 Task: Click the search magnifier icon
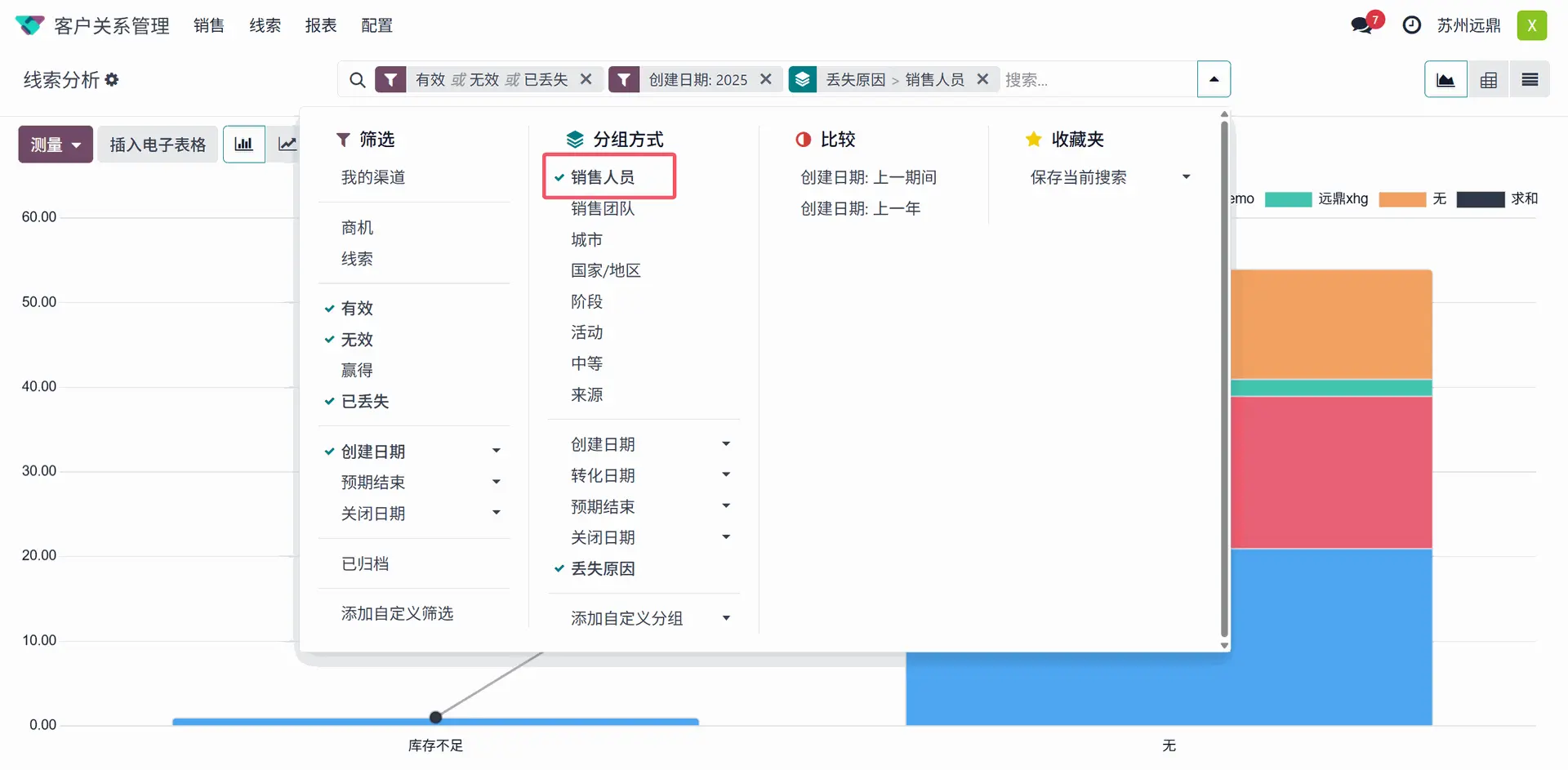[x=357, y=80]
